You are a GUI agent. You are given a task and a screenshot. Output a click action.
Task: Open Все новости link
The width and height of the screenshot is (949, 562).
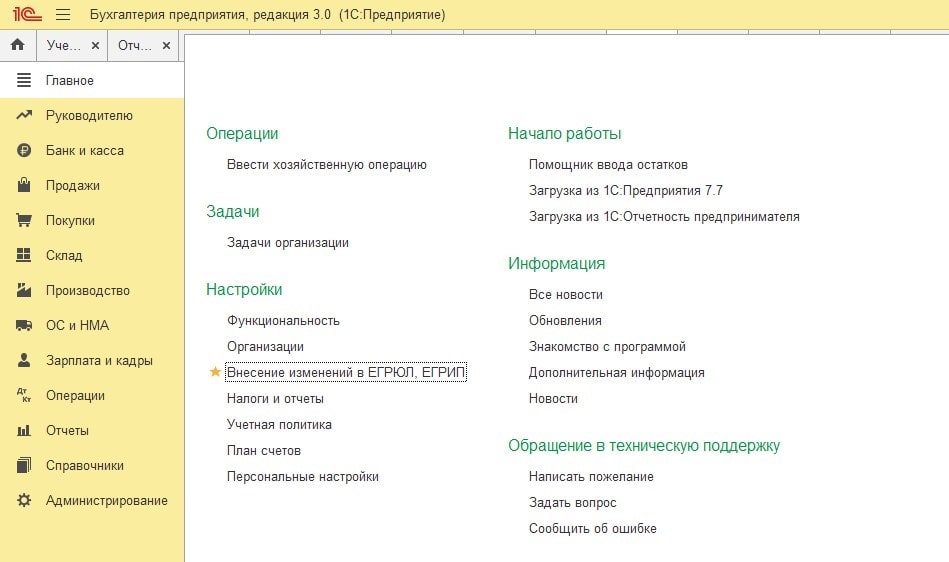[x=566, y=295]
